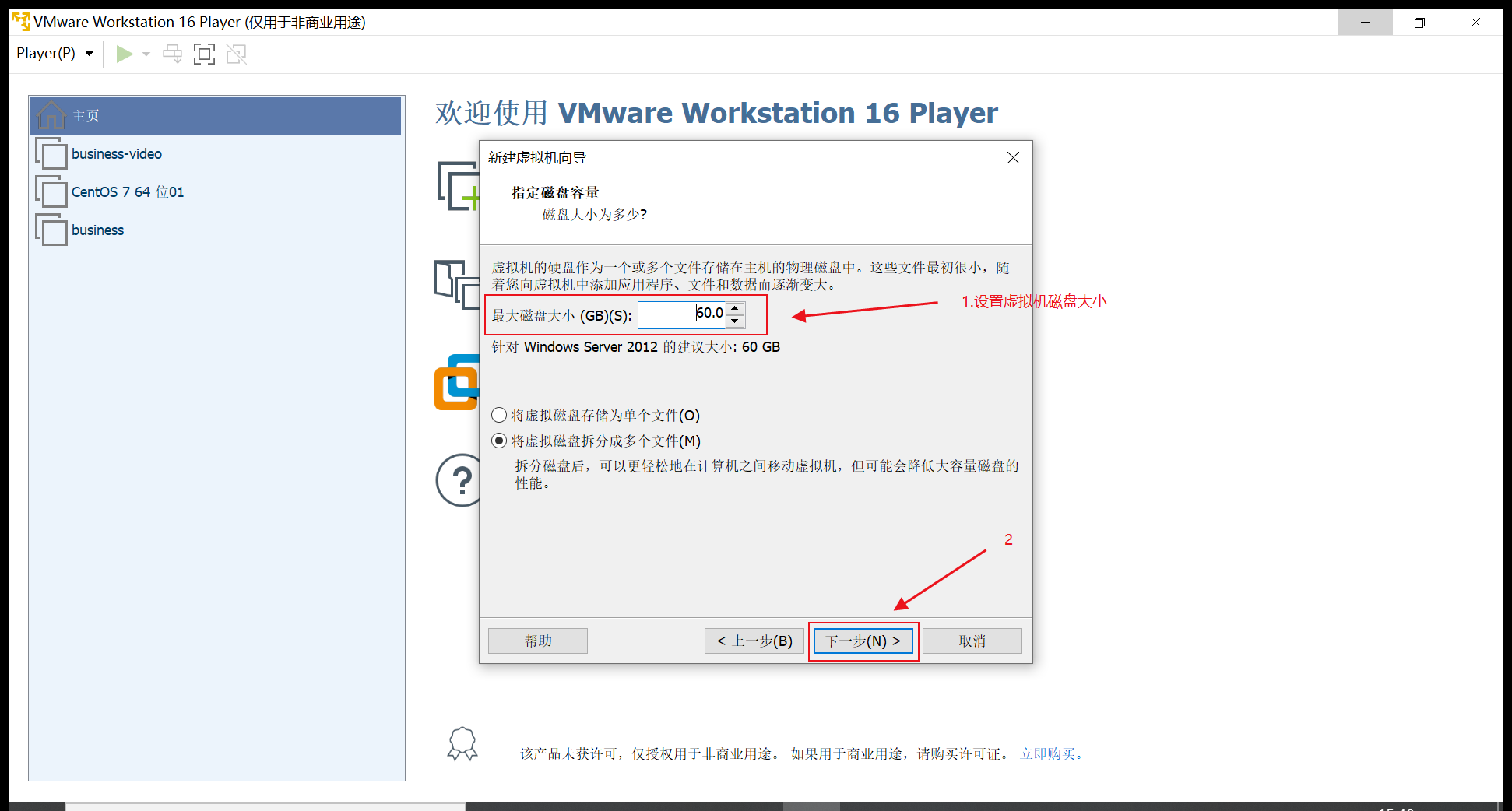Close the new virtual machine wizard dialog
This screenshot has width=1512, height=811.
pos(1013,158)
